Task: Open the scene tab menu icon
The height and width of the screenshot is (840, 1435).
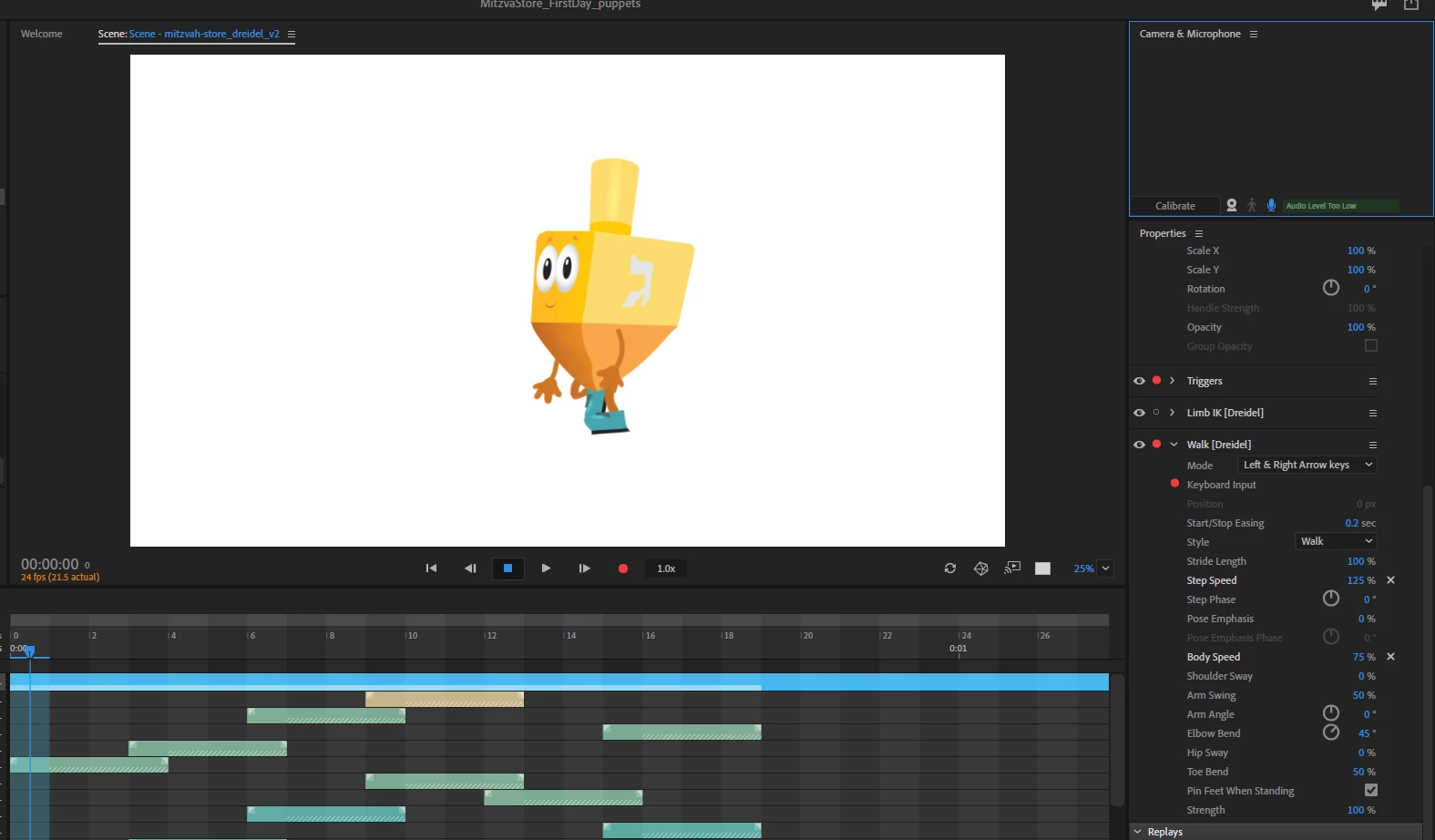Action: coord(292,34)
